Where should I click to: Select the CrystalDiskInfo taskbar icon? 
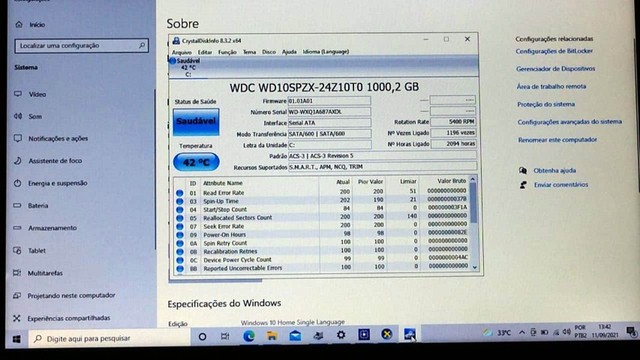tap(409, 334)
